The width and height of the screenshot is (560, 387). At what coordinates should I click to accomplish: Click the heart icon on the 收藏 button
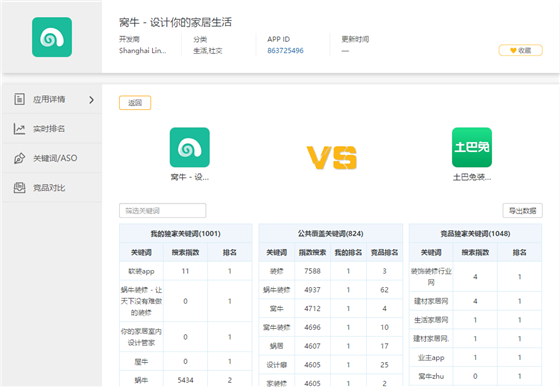pos(513,51)
